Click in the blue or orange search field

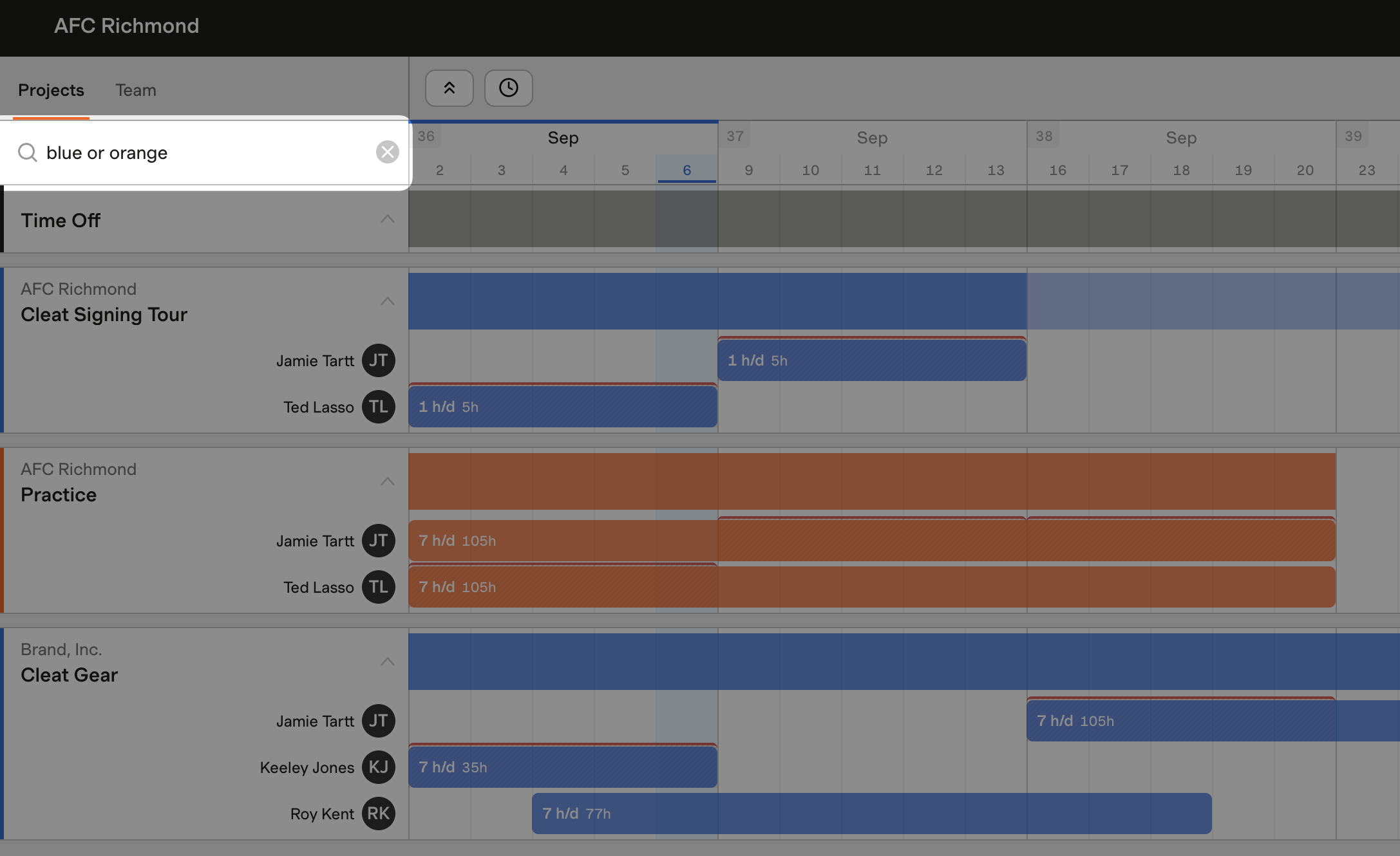pos(206,153)
